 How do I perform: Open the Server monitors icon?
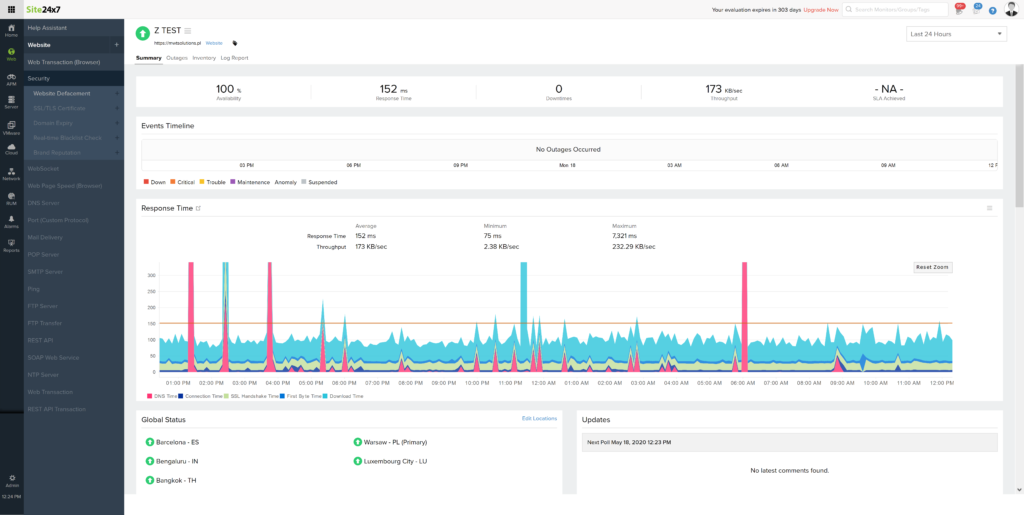tap(11, 101)
